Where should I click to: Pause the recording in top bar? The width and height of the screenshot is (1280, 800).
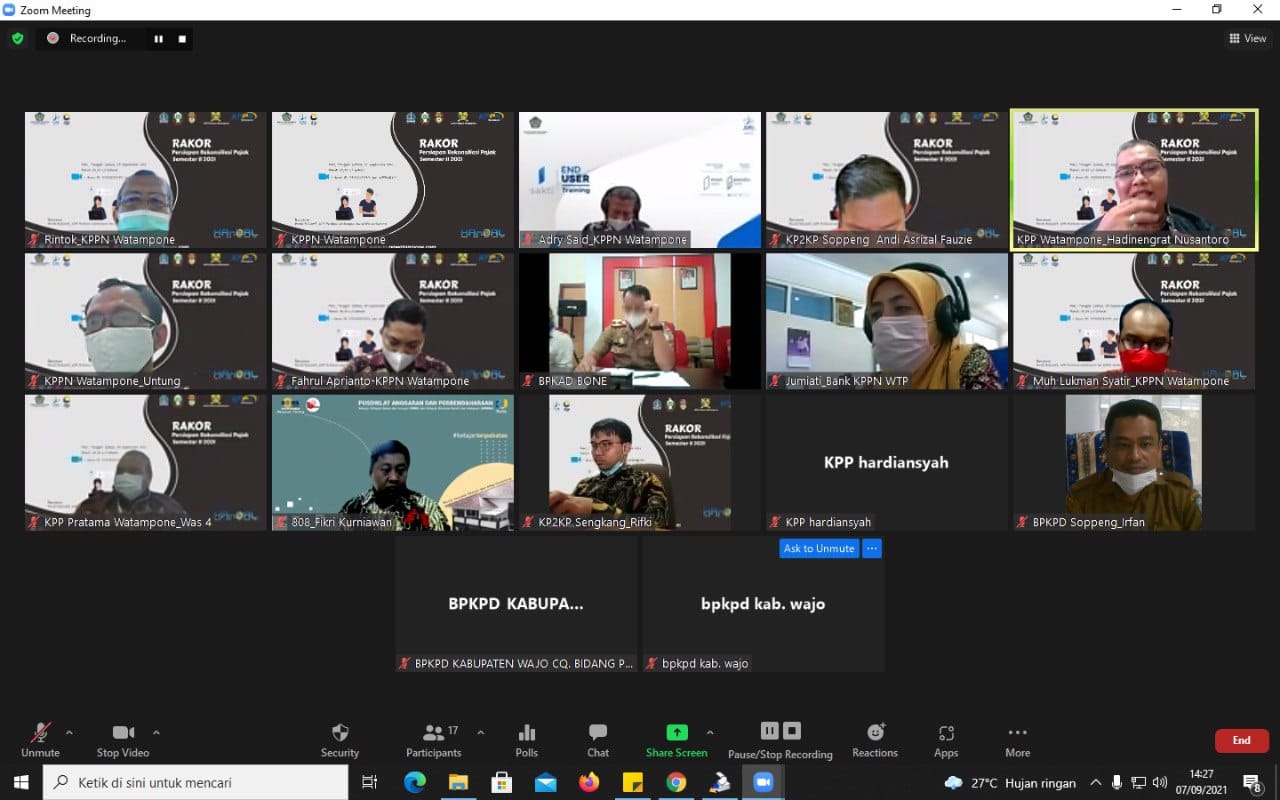158,39
